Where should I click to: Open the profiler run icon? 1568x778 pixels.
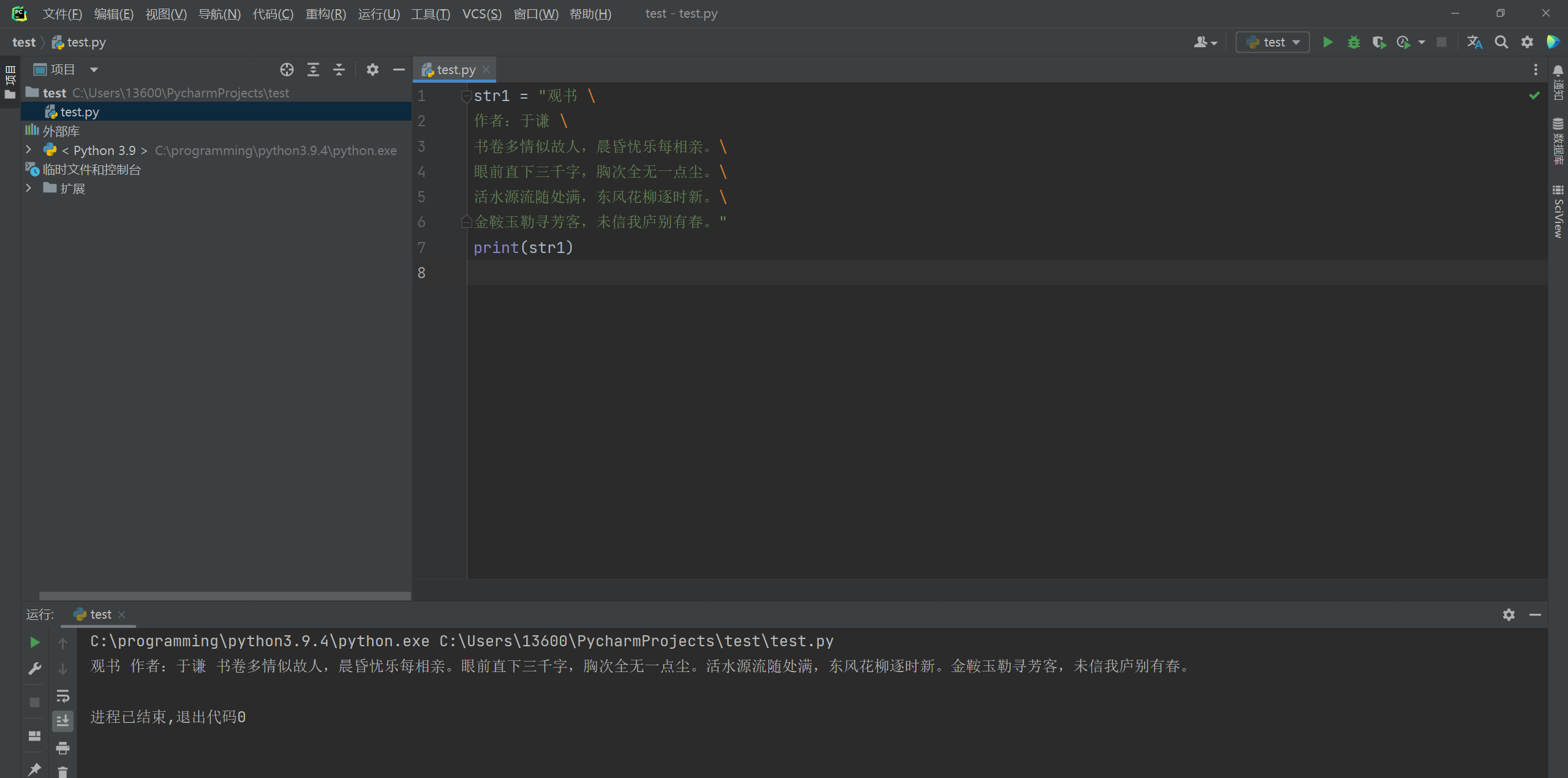(x=1403, y=42)
